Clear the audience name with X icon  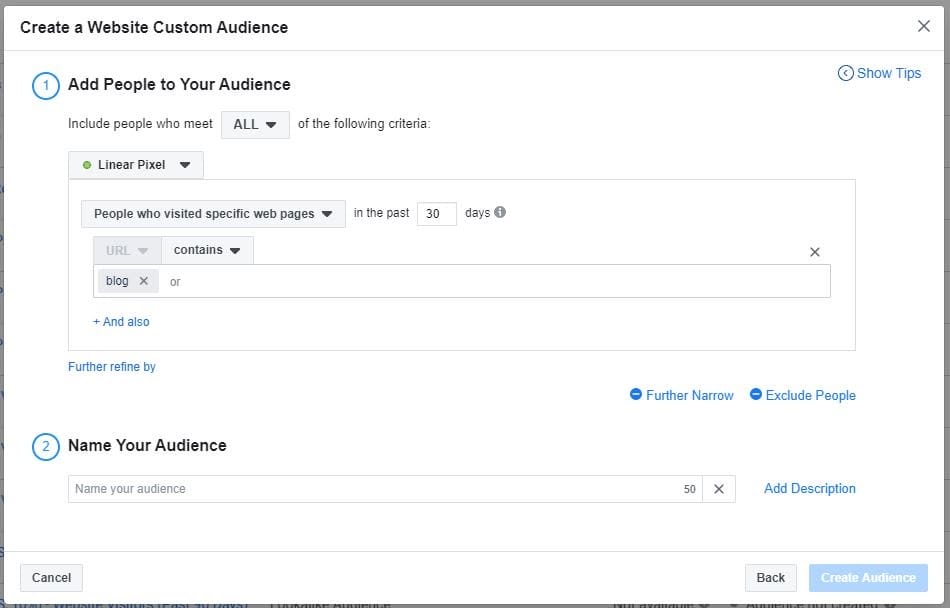coord(719,489)
